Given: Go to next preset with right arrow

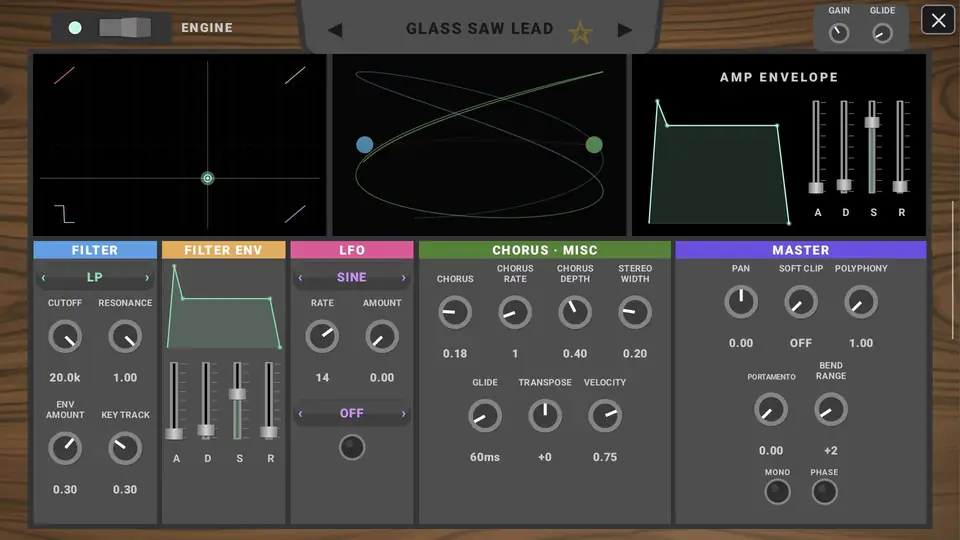Looking at the screenshot, I should [x=624, y=30].
